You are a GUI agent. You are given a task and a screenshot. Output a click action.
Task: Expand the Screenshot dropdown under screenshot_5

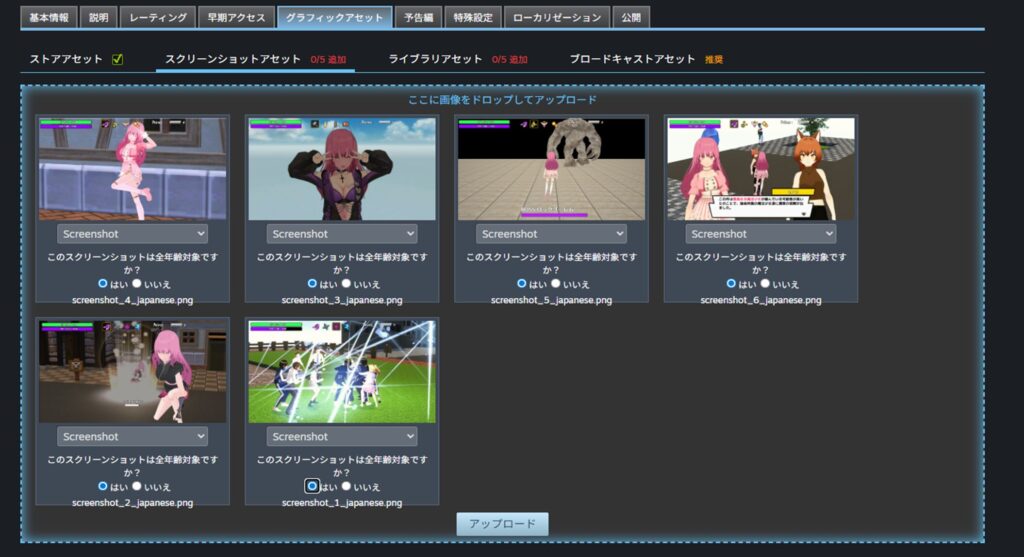click(x=551, y=234)
